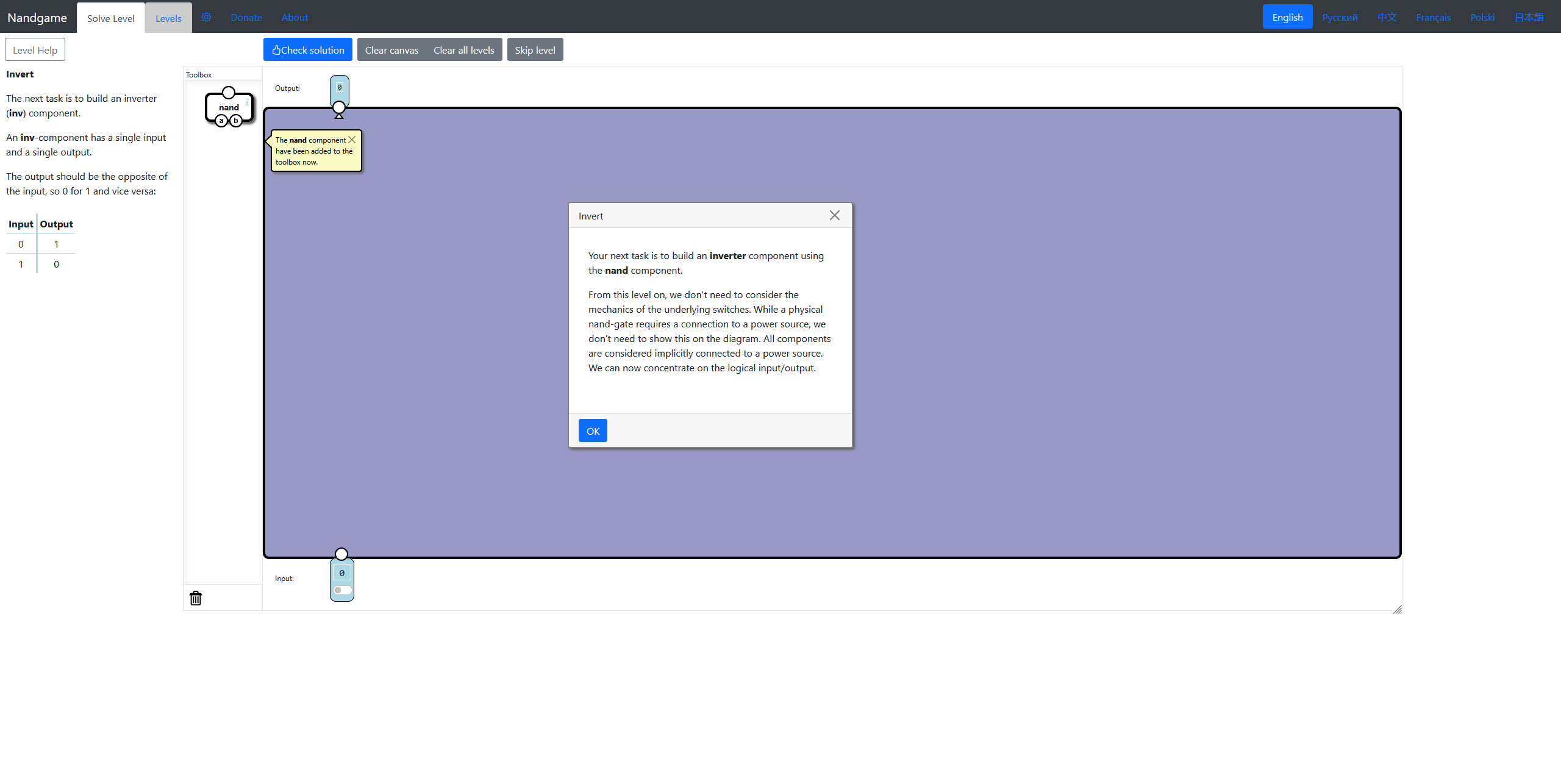This screenshot has height=784, width=1561.
Task: Open Level Help
Action: click(35, 50)
